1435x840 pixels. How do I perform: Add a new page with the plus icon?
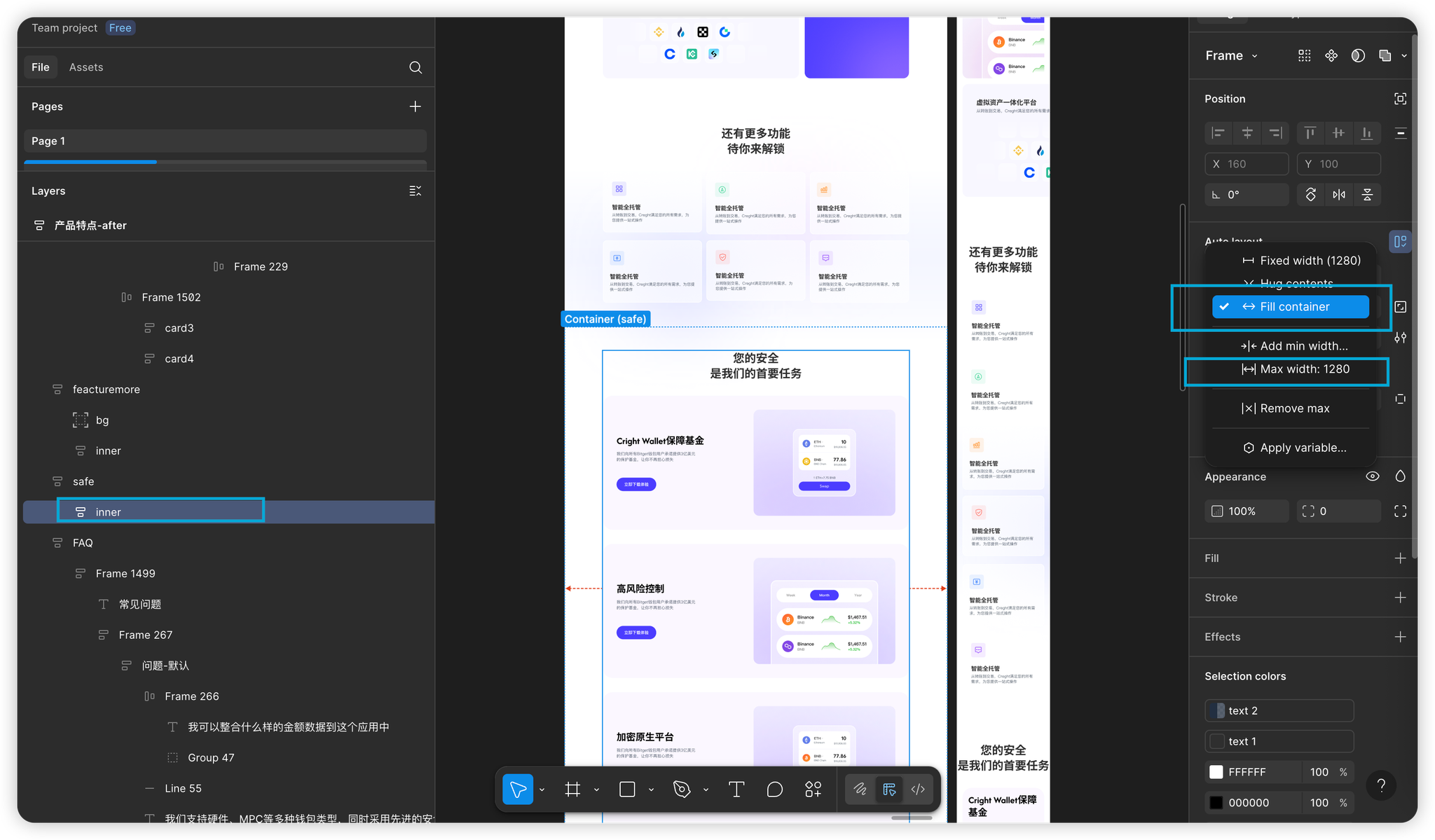click(x=416, y=106)
